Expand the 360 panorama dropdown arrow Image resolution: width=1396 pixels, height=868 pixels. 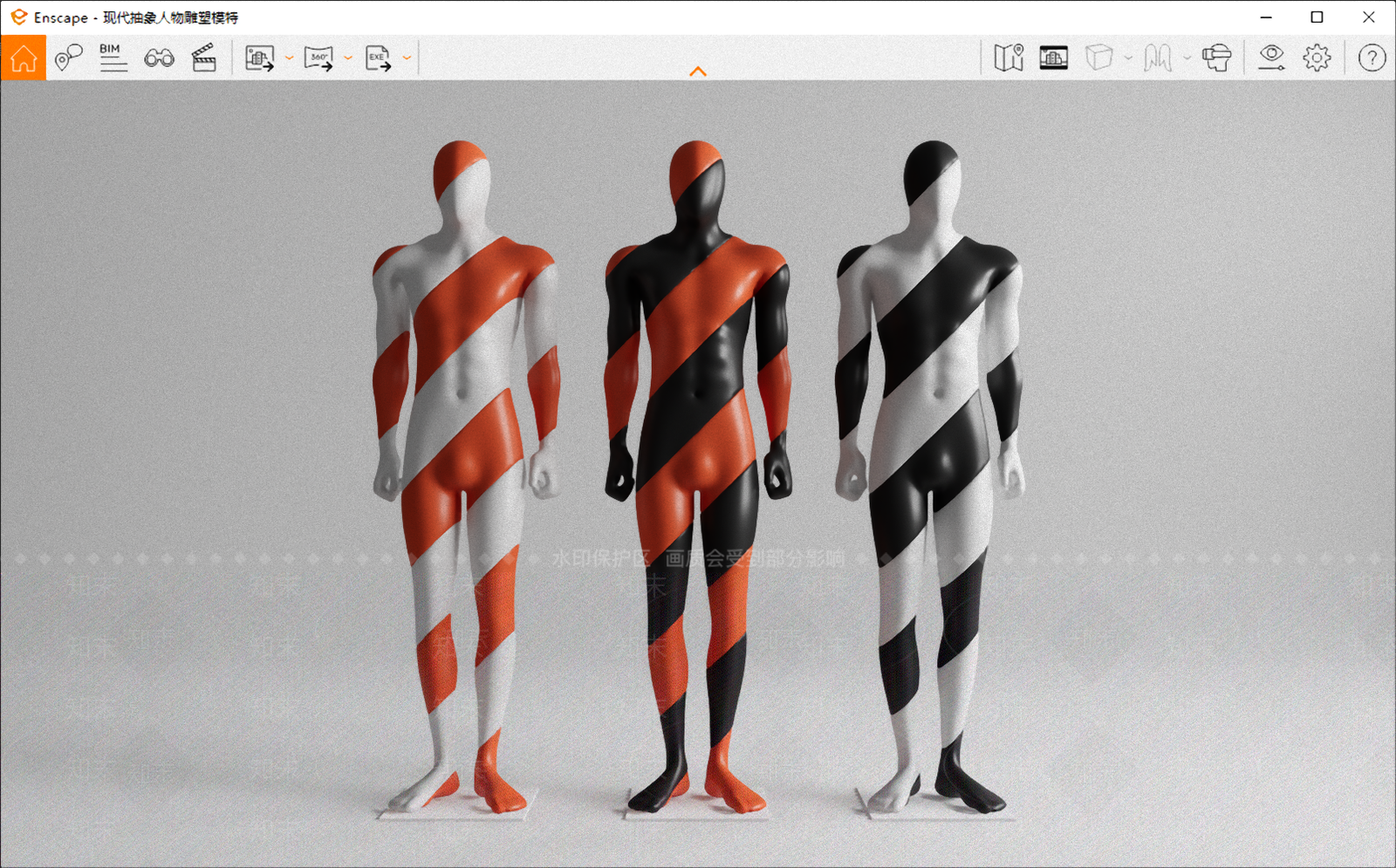pos(347,58)
